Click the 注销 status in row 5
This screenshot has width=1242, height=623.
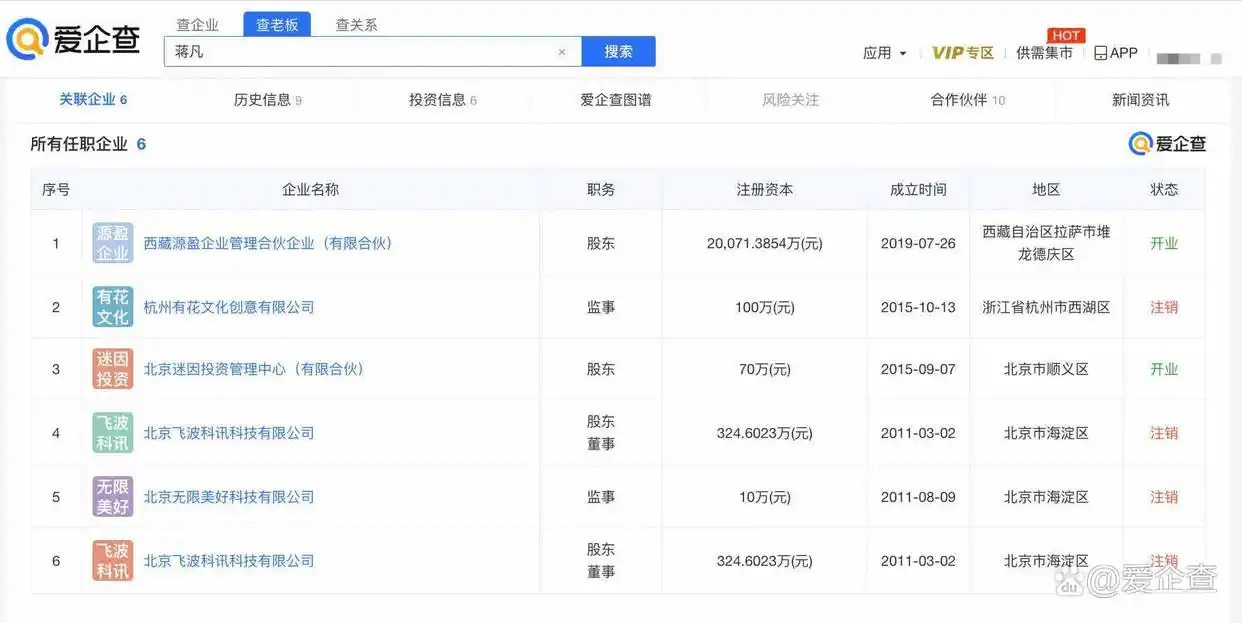pyautogui.click(x=1164, y=497)
